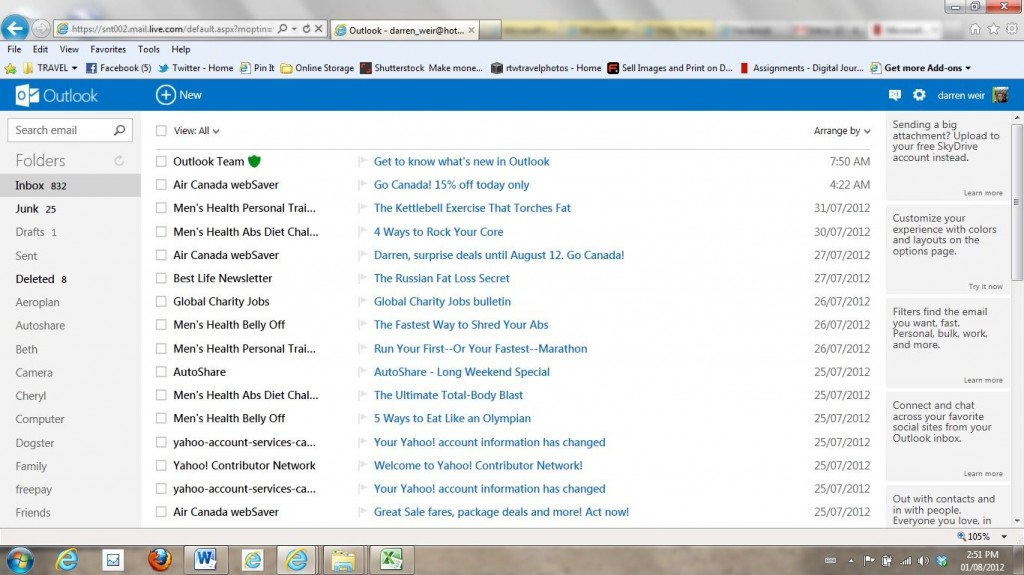Show hidden system tray icons arrow
Viewport: 1024px width, 575px height.
[x=851, y=561]
